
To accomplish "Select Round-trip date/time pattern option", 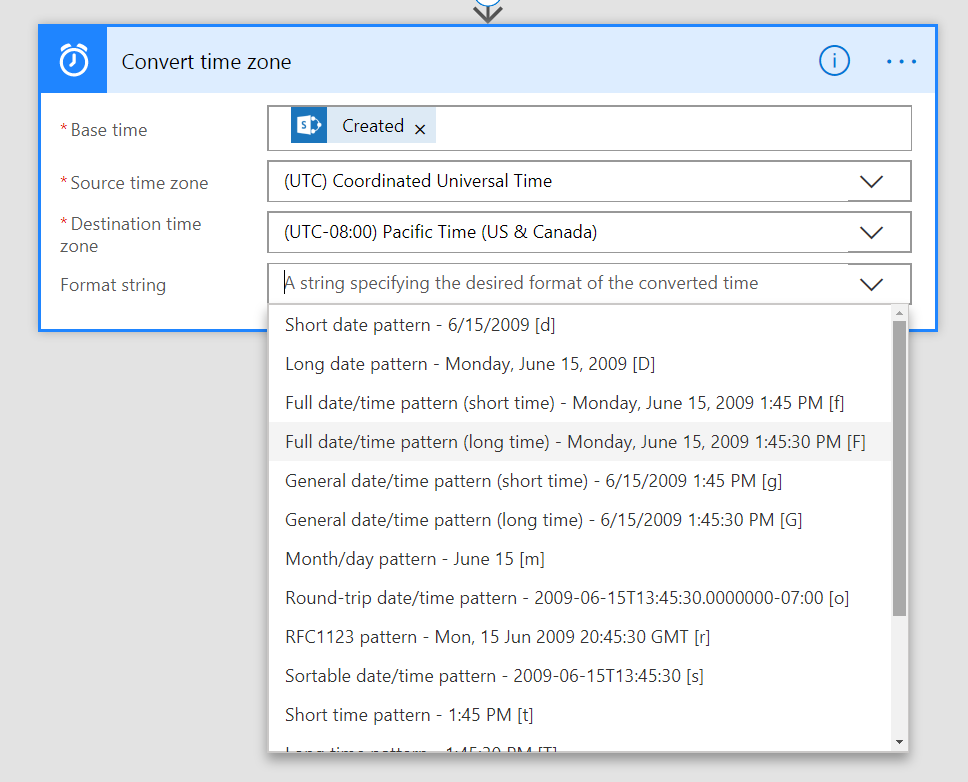I will [x=566, y=598].
